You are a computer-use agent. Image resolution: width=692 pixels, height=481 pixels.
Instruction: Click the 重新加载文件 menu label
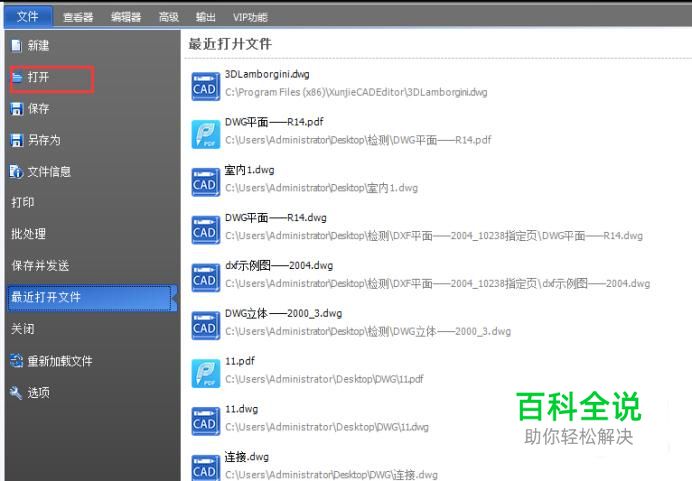[60, 361]
